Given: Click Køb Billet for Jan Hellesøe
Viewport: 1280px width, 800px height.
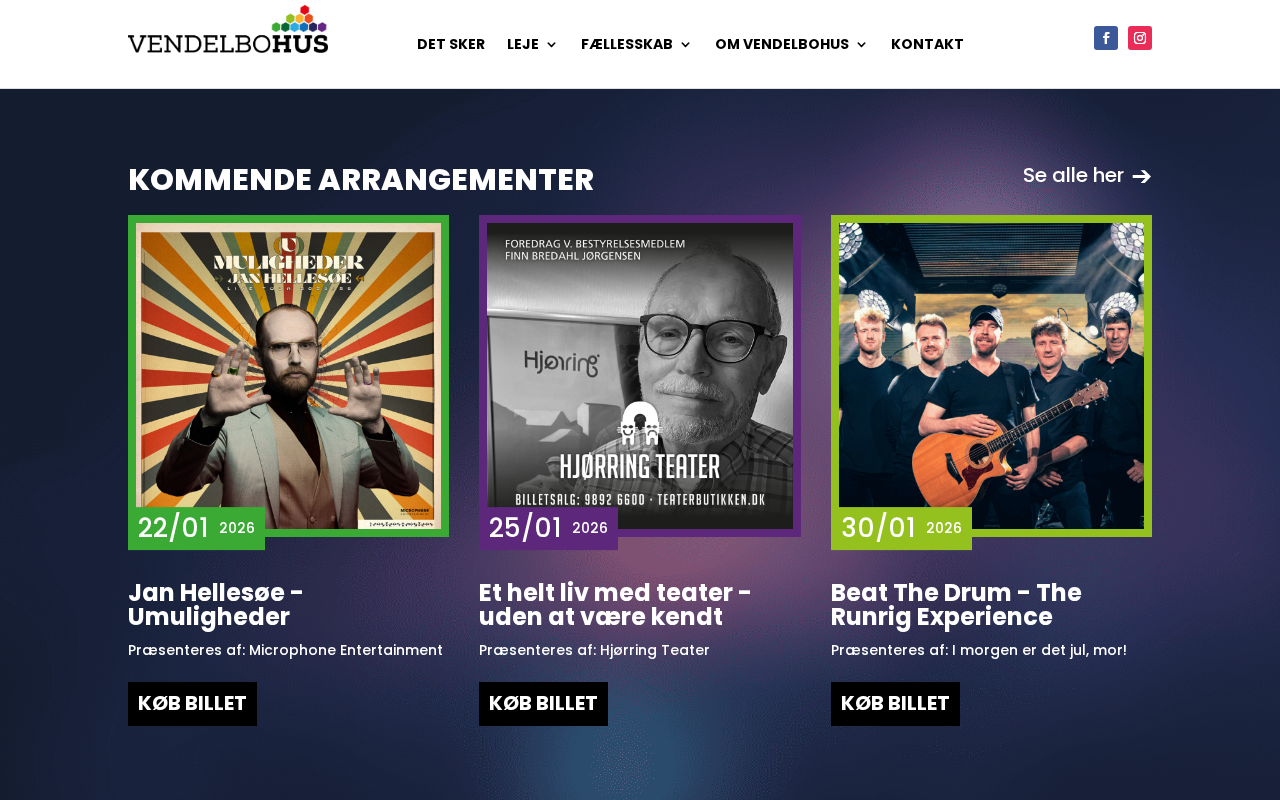Looking at the screenshot, I should pos(192,704).
